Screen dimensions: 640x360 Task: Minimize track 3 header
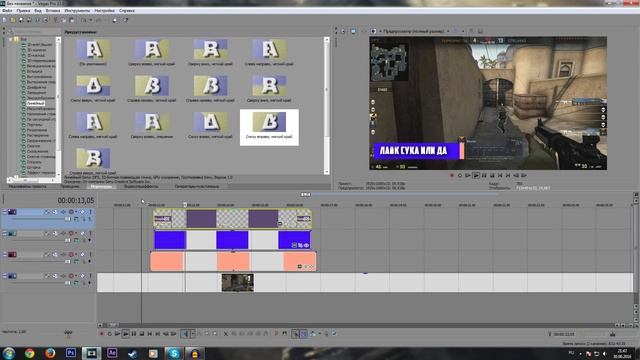click(4, 254)
